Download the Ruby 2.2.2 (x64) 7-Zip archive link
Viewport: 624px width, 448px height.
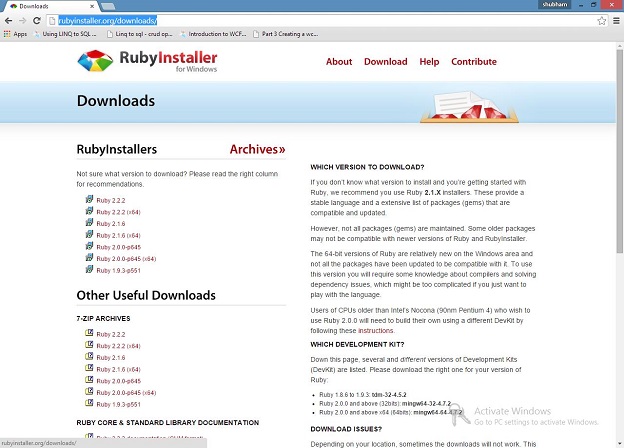119,346
